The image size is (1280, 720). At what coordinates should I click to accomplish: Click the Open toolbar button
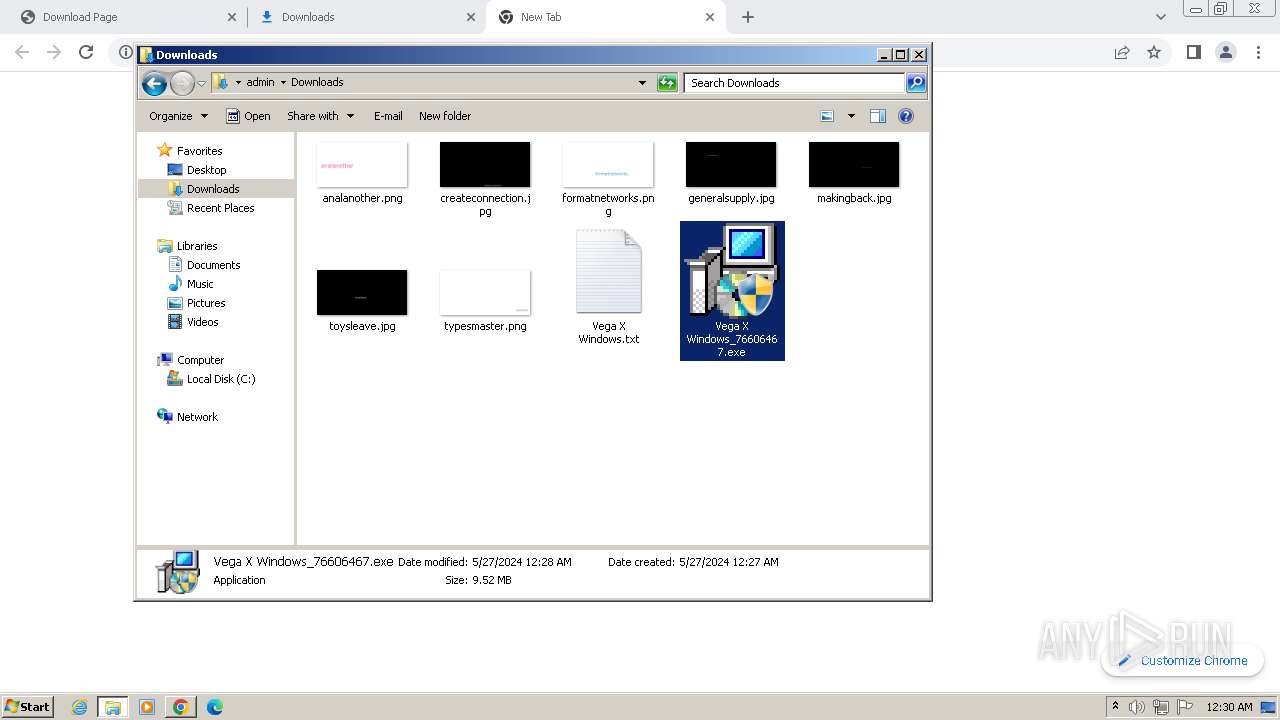(248, 116)
